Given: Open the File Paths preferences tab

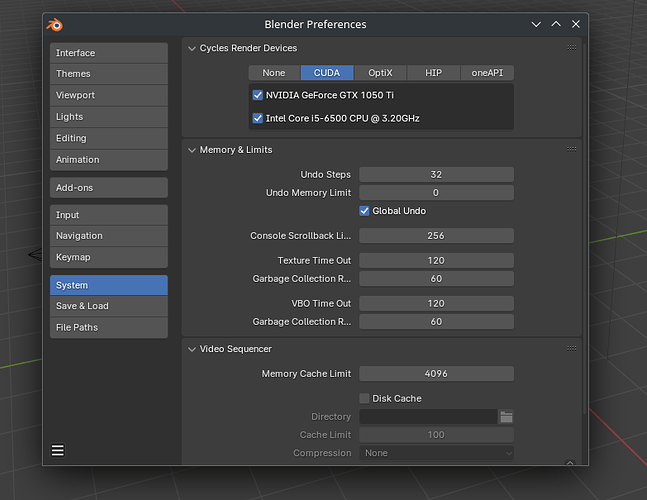Looking at the screenshot, I should (x=109, y=328).
